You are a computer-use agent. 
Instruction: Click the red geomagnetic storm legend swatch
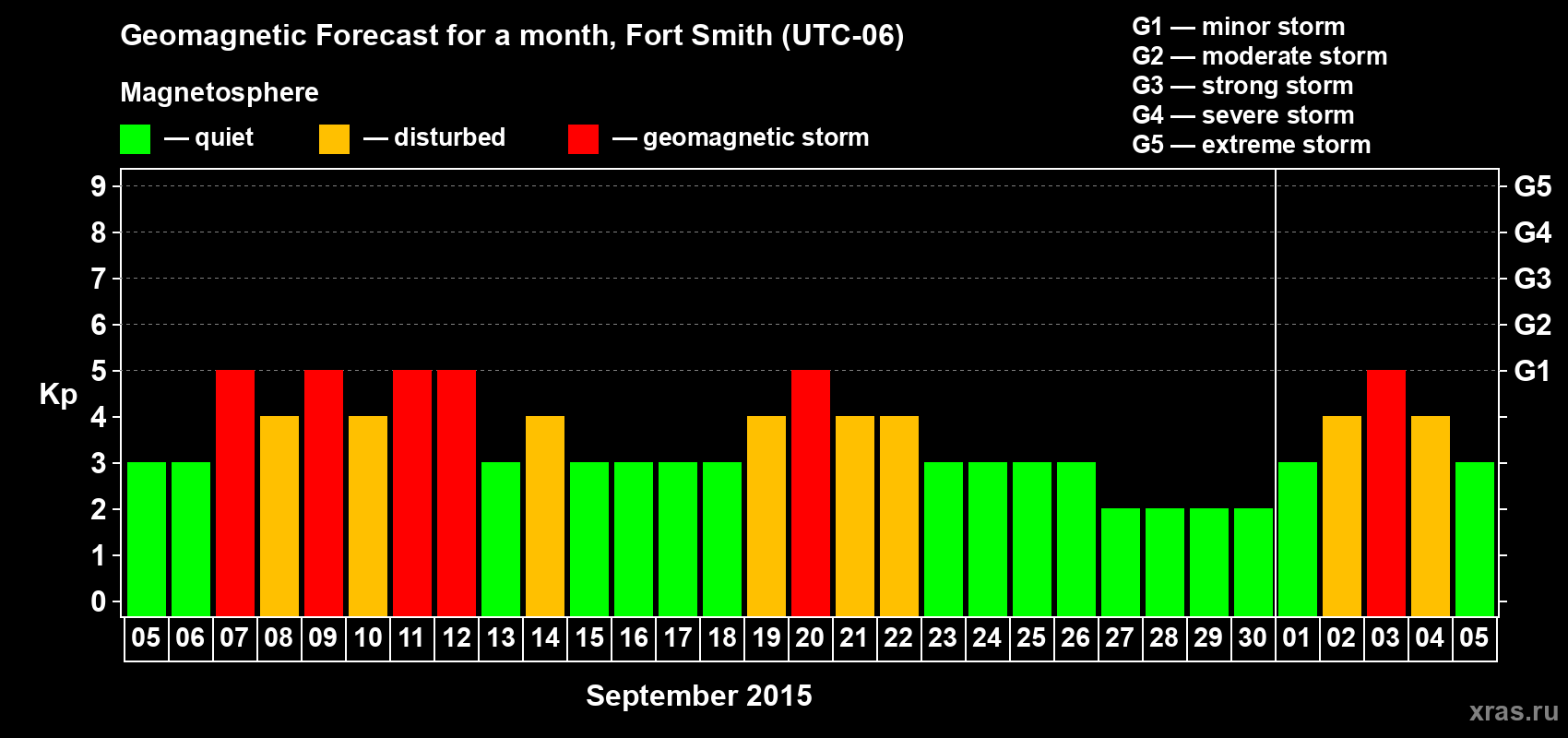[583, 139]
